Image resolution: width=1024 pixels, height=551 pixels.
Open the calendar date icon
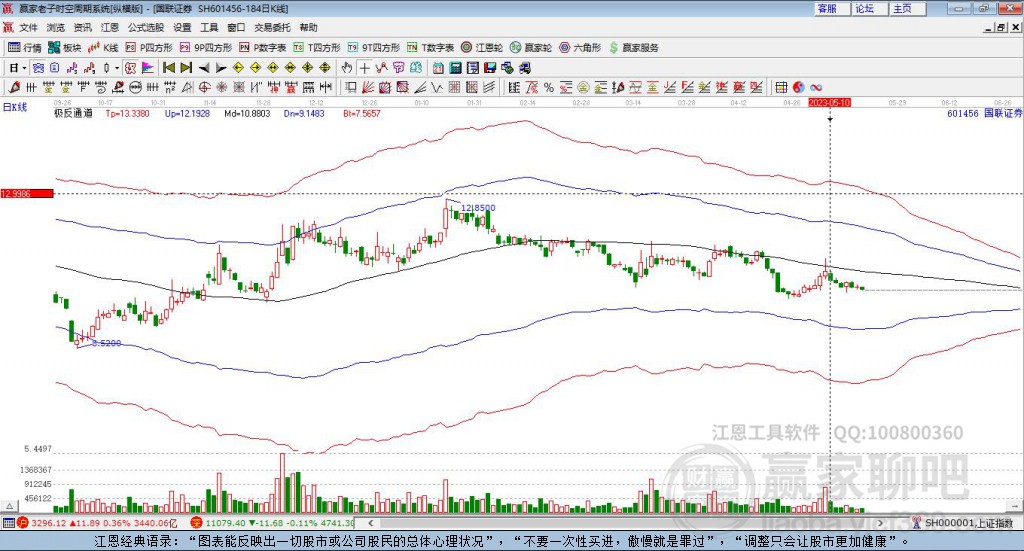tap(438, 67)
